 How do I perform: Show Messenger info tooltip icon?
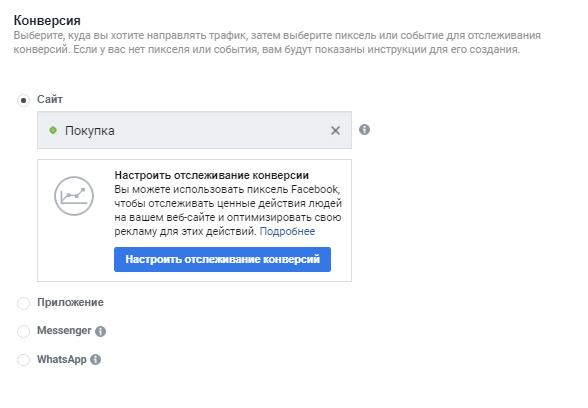pyautogui.click(x=100, y=331)
